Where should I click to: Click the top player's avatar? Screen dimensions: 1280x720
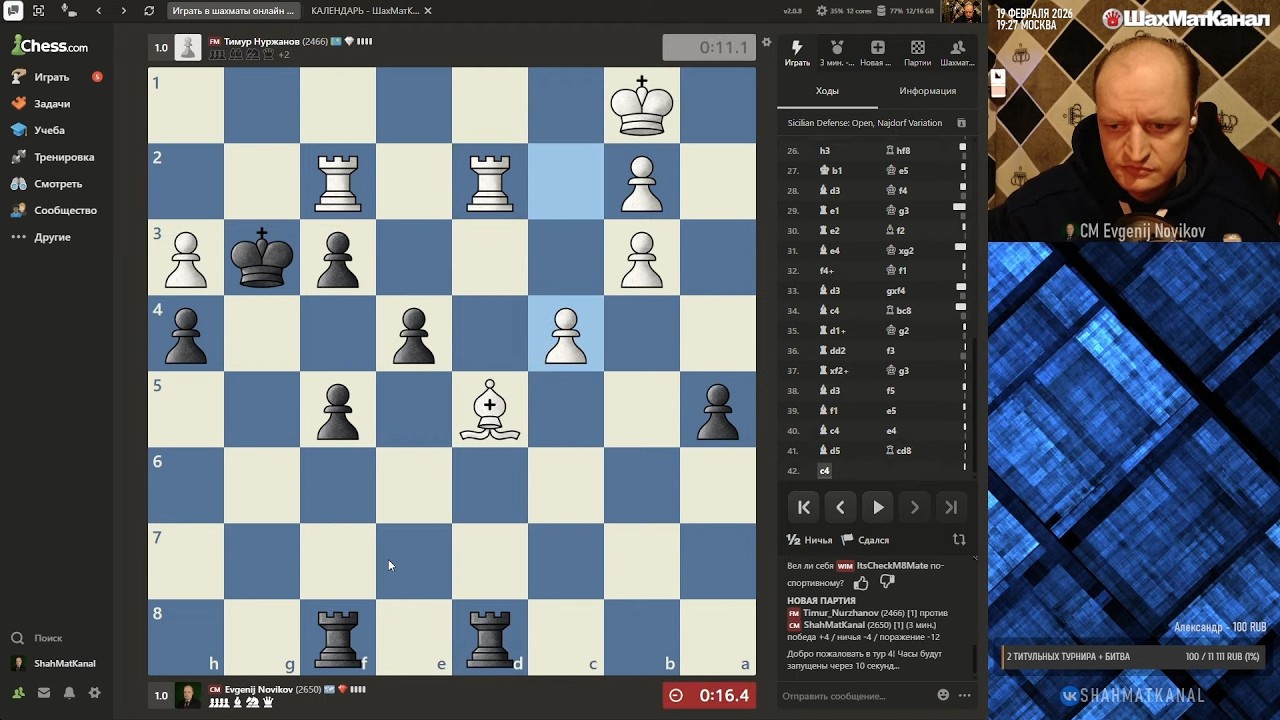pos(188,47)
